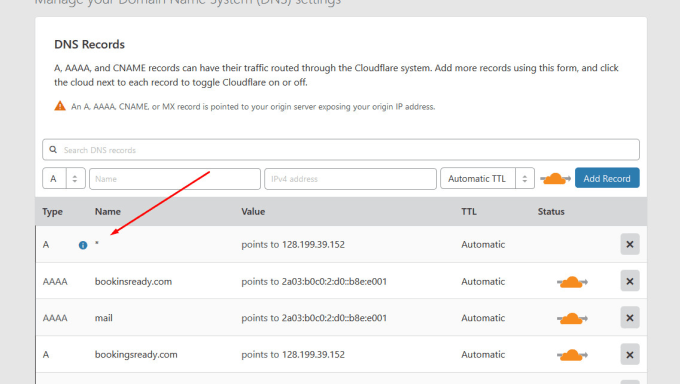Toggle Cloudflare cloud in the add record form

pos(555,178)
